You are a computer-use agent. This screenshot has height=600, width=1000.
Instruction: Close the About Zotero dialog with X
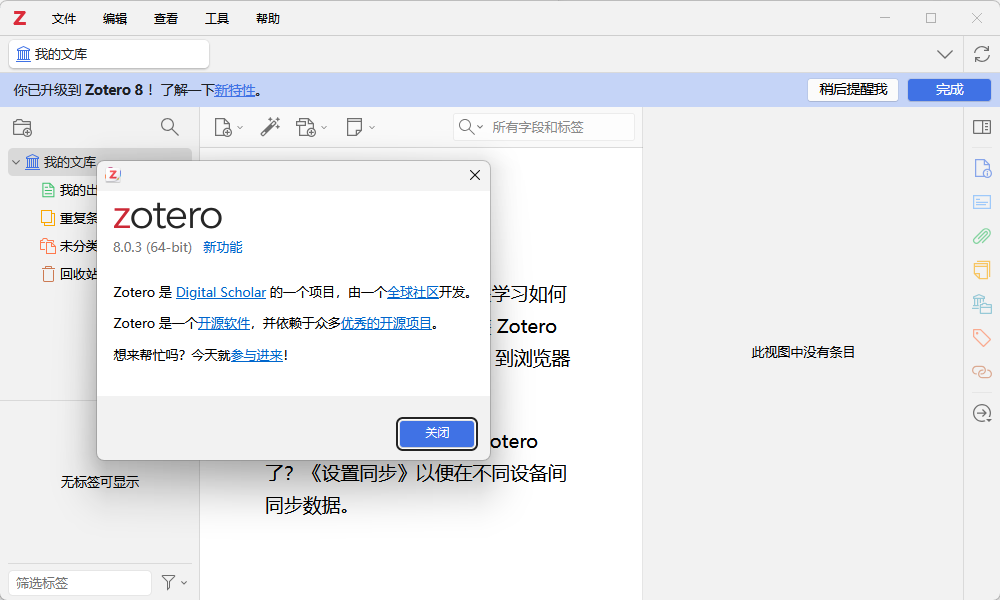point(474,175)
